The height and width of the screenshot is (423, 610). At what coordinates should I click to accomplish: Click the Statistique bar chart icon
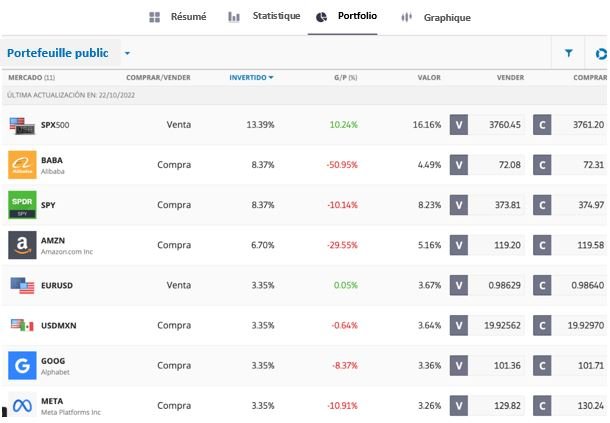[234, 17]
